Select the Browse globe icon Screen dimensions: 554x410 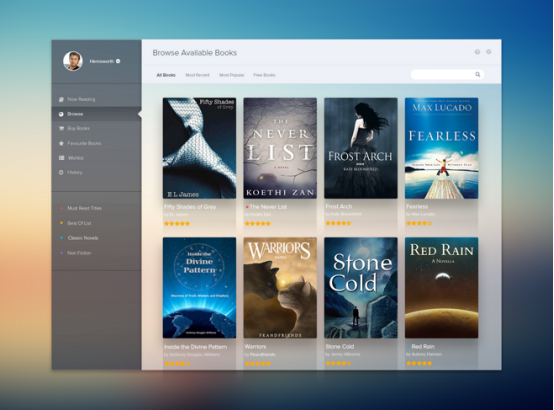click(61, 114)
